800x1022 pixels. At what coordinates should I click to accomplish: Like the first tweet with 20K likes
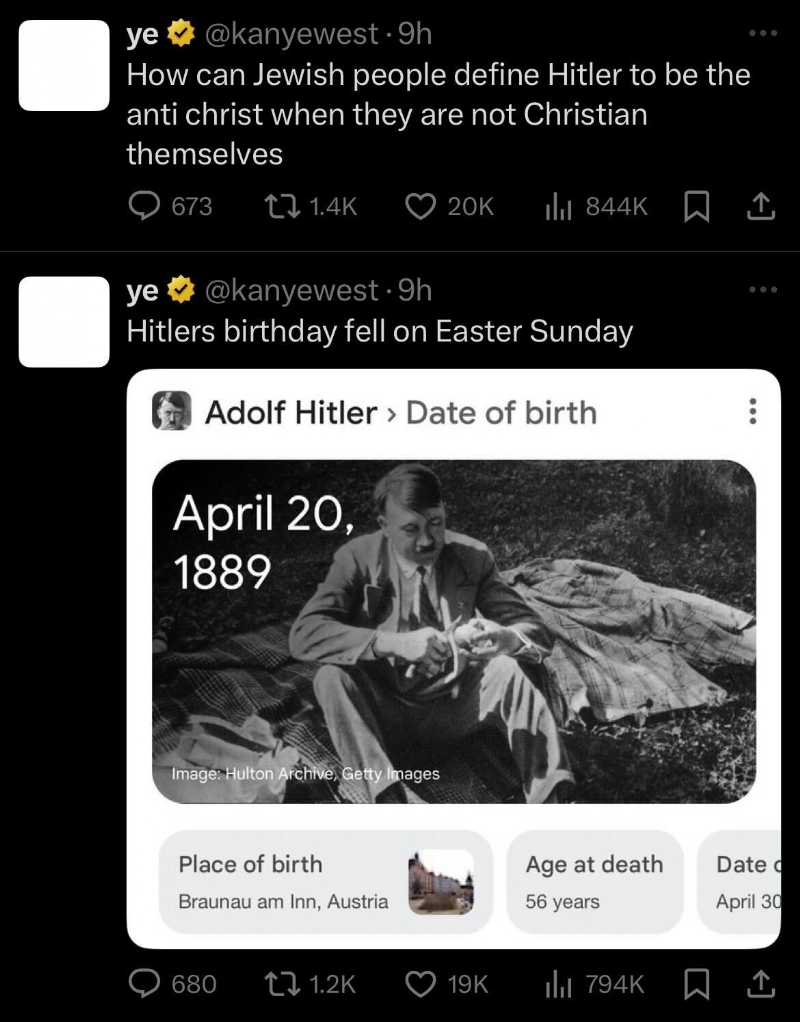[419, 206]
